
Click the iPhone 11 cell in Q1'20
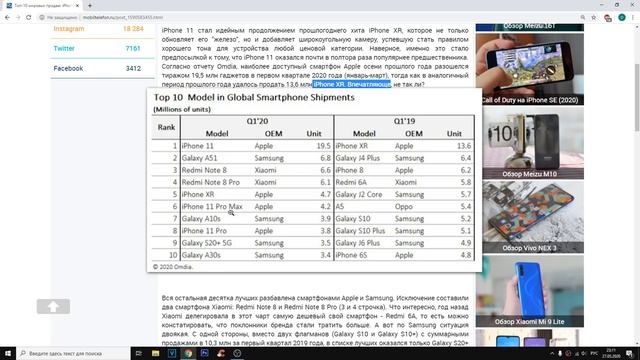click(x=198, y=146)
